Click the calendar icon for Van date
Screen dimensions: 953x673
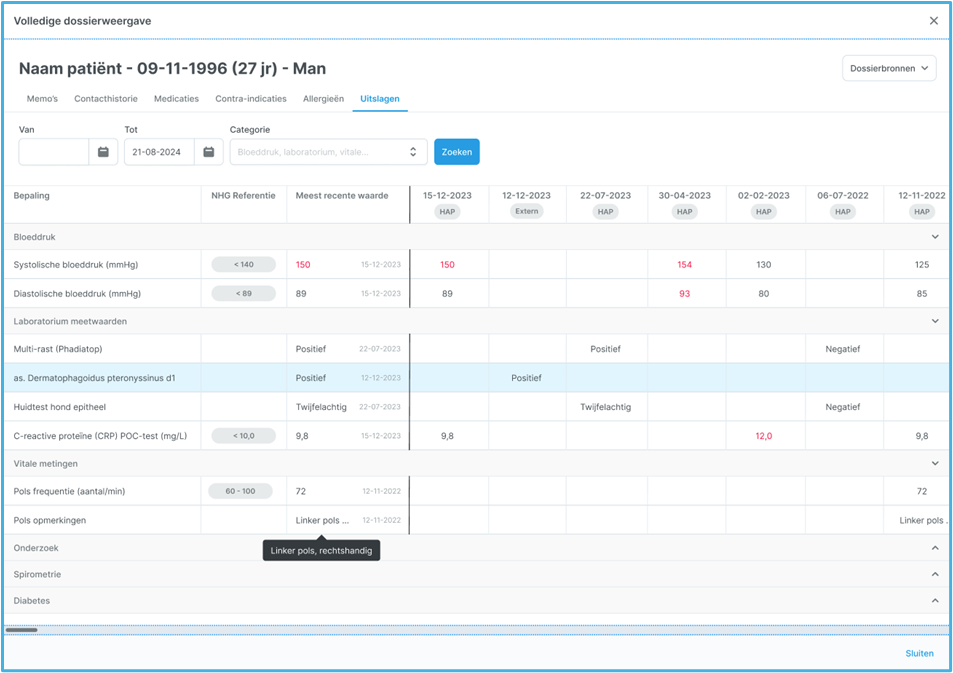(x=103, y=152)
